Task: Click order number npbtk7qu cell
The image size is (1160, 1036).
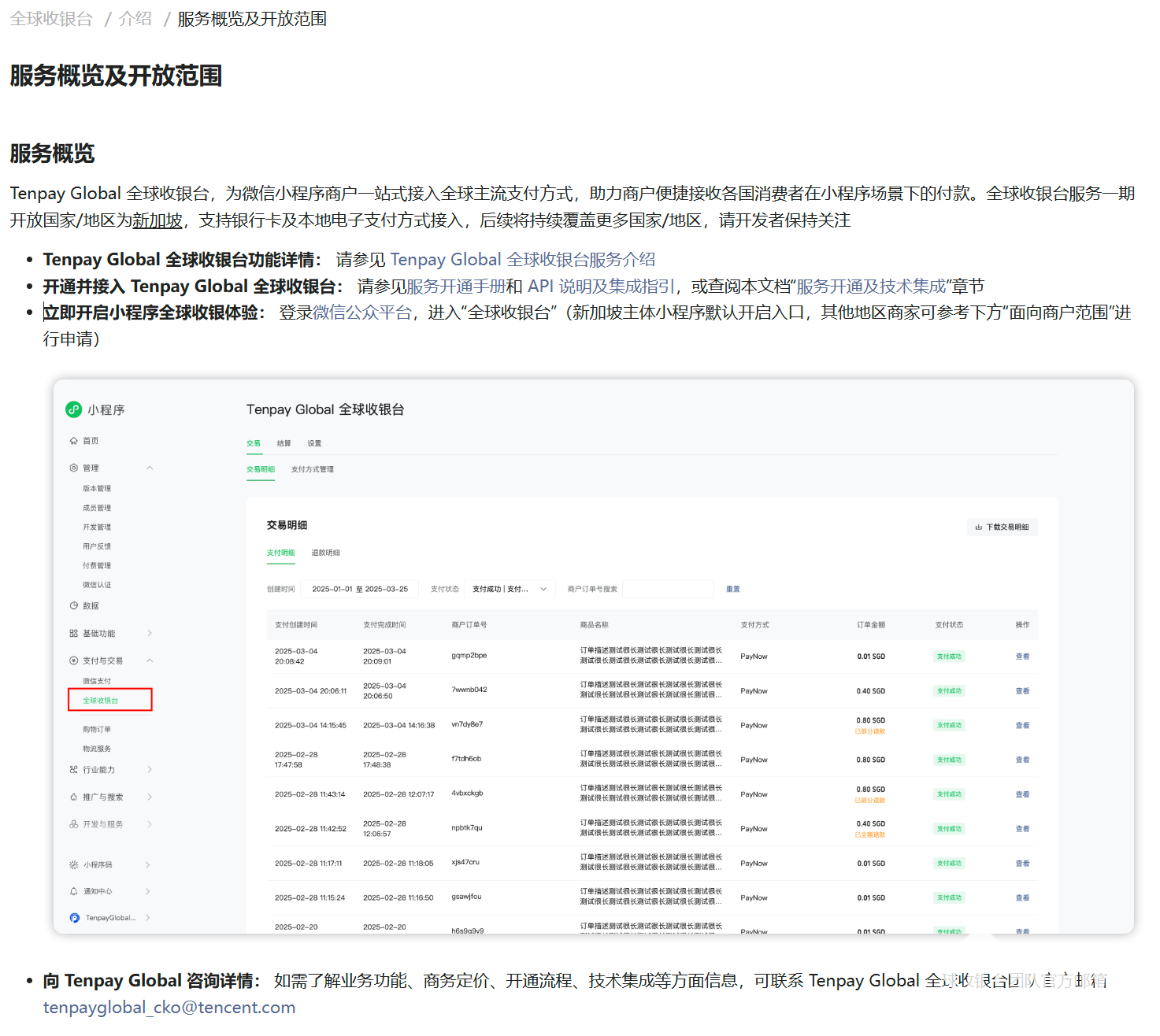Action: (x=467, y=828)
